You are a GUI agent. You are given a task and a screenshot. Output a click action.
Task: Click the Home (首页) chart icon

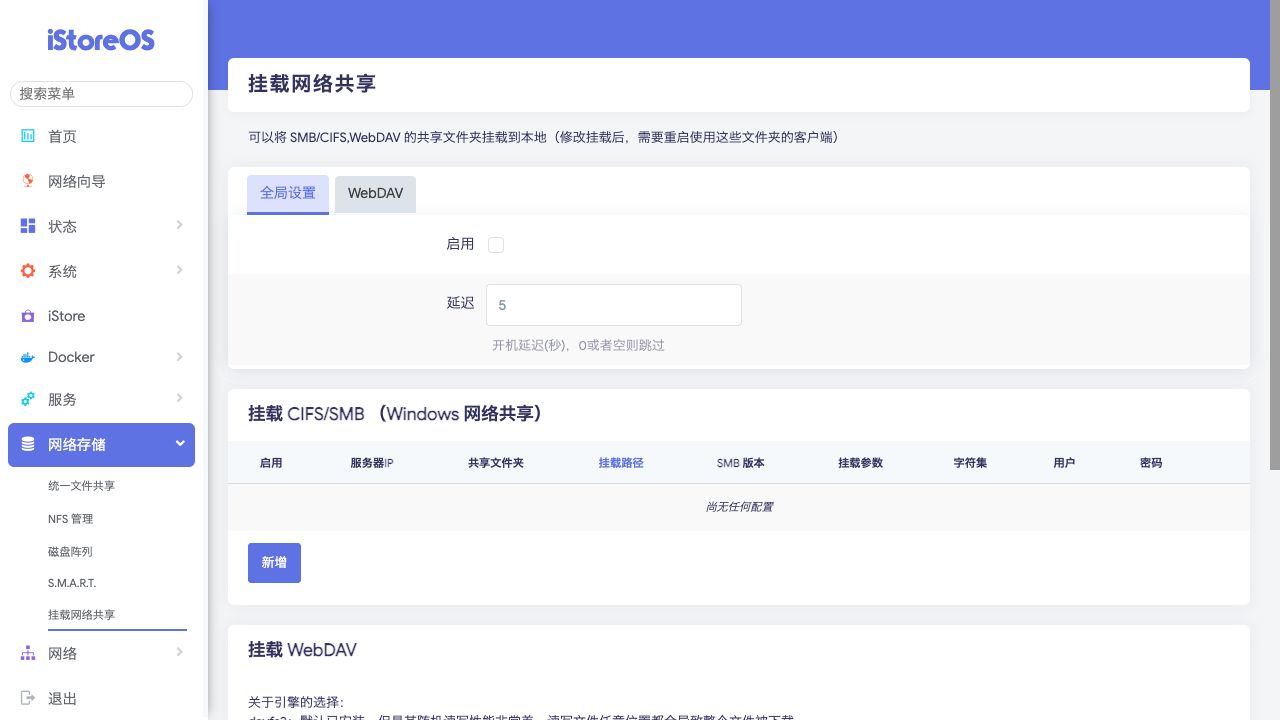point(28,136)
